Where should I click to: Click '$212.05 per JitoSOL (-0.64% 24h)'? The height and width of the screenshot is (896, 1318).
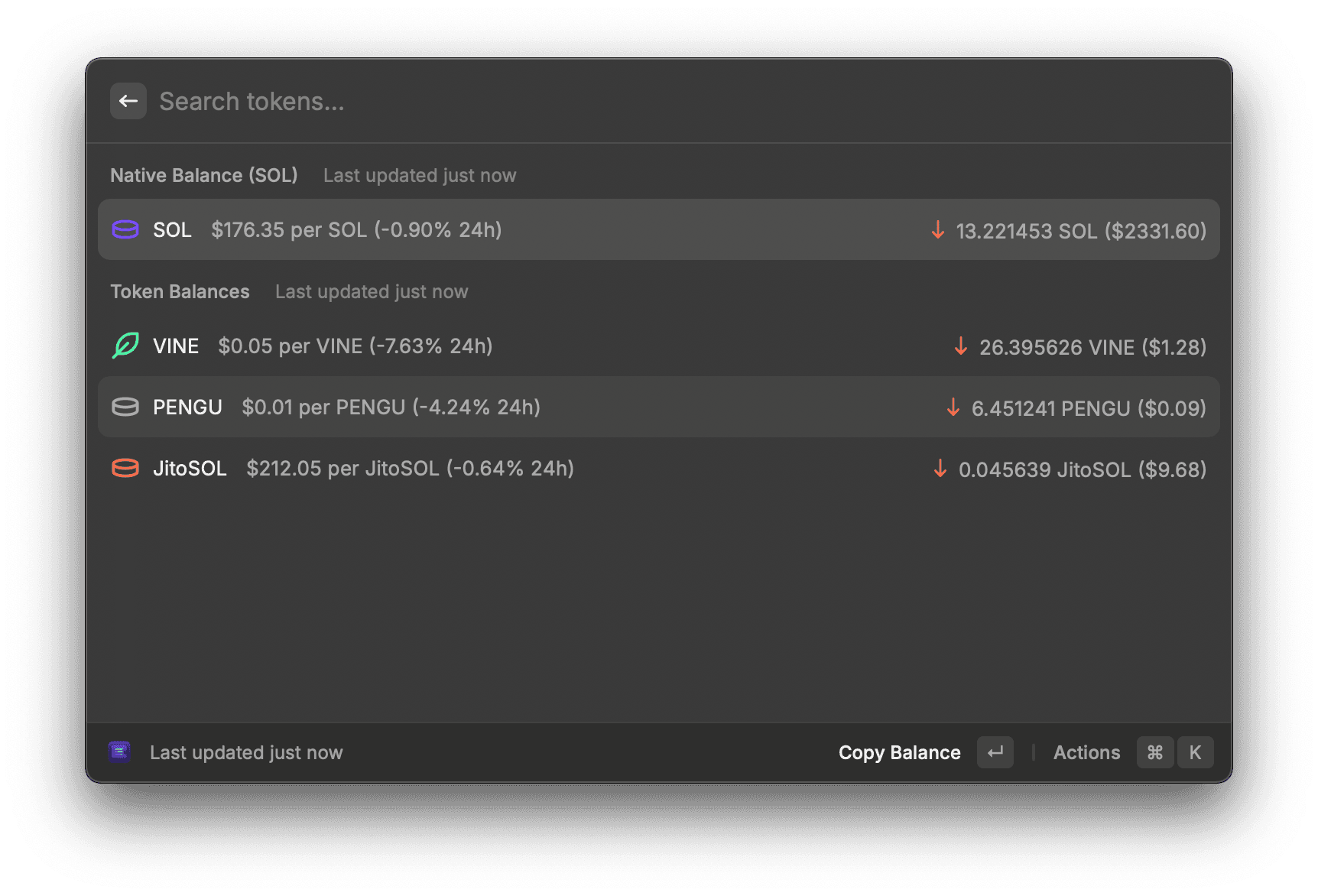click(410, 469)
